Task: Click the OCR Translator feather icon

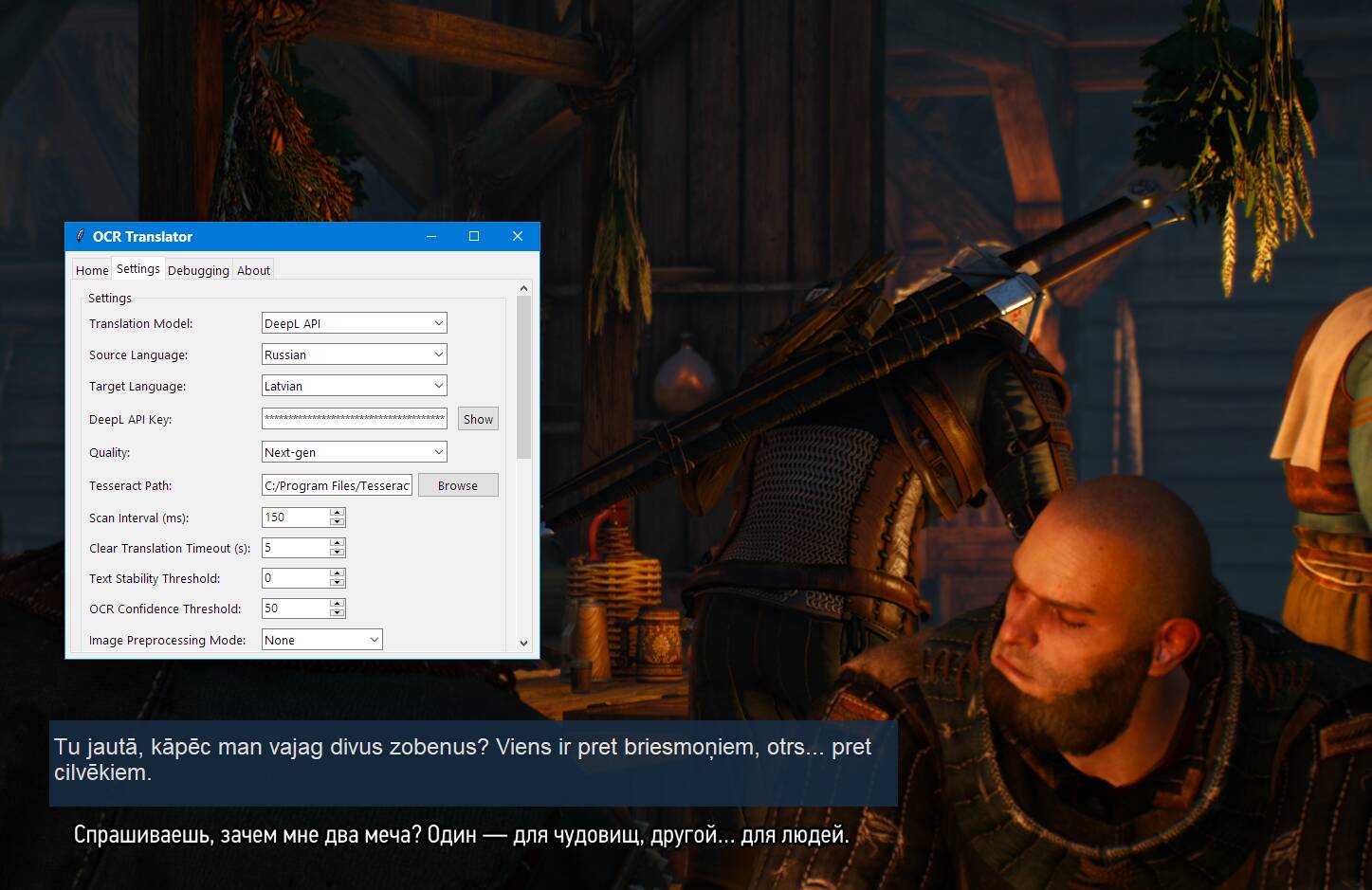Action: 80,236
